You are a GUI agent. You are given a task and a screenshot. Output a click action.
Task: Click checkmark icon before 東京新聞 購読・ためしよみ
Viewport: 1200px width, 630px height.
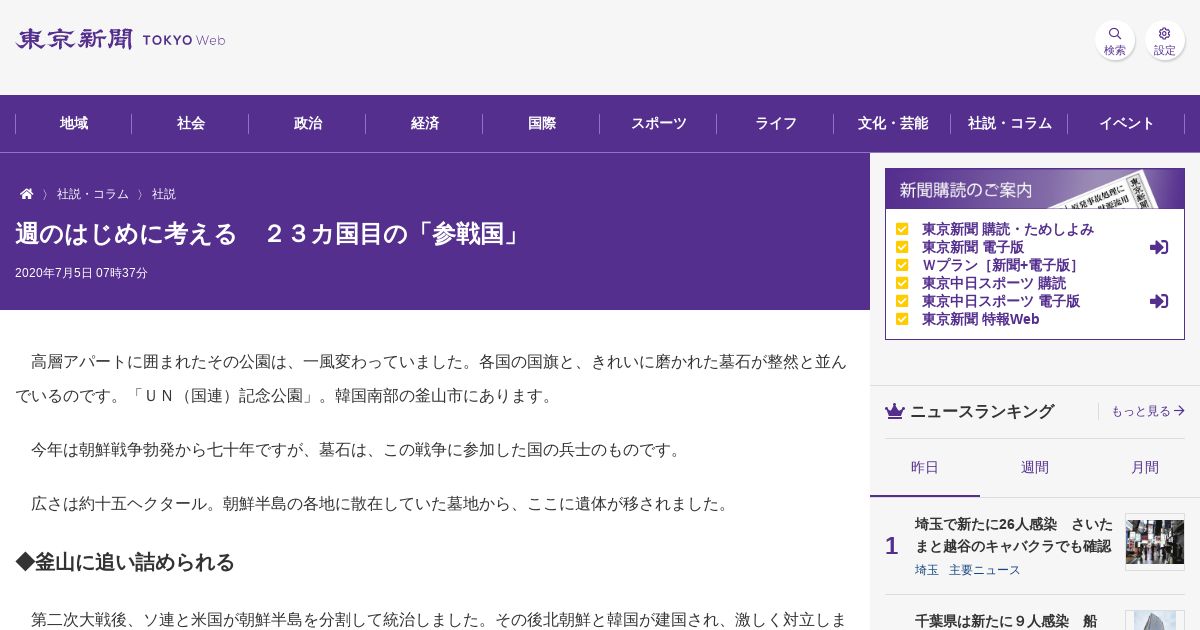(902, 229)
